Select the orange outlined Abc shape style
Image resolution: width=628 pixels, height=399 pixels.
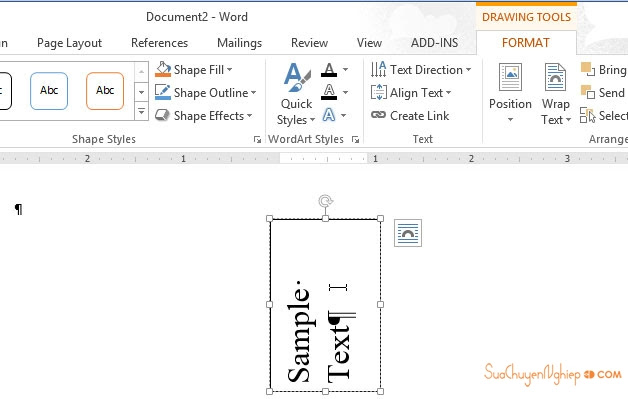(x=105, y=91)
